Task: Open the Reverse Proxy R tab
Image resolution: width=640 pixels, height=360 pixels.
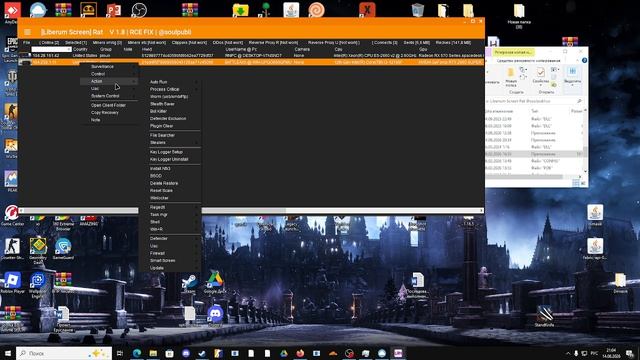Action: (x=273, y=42)
